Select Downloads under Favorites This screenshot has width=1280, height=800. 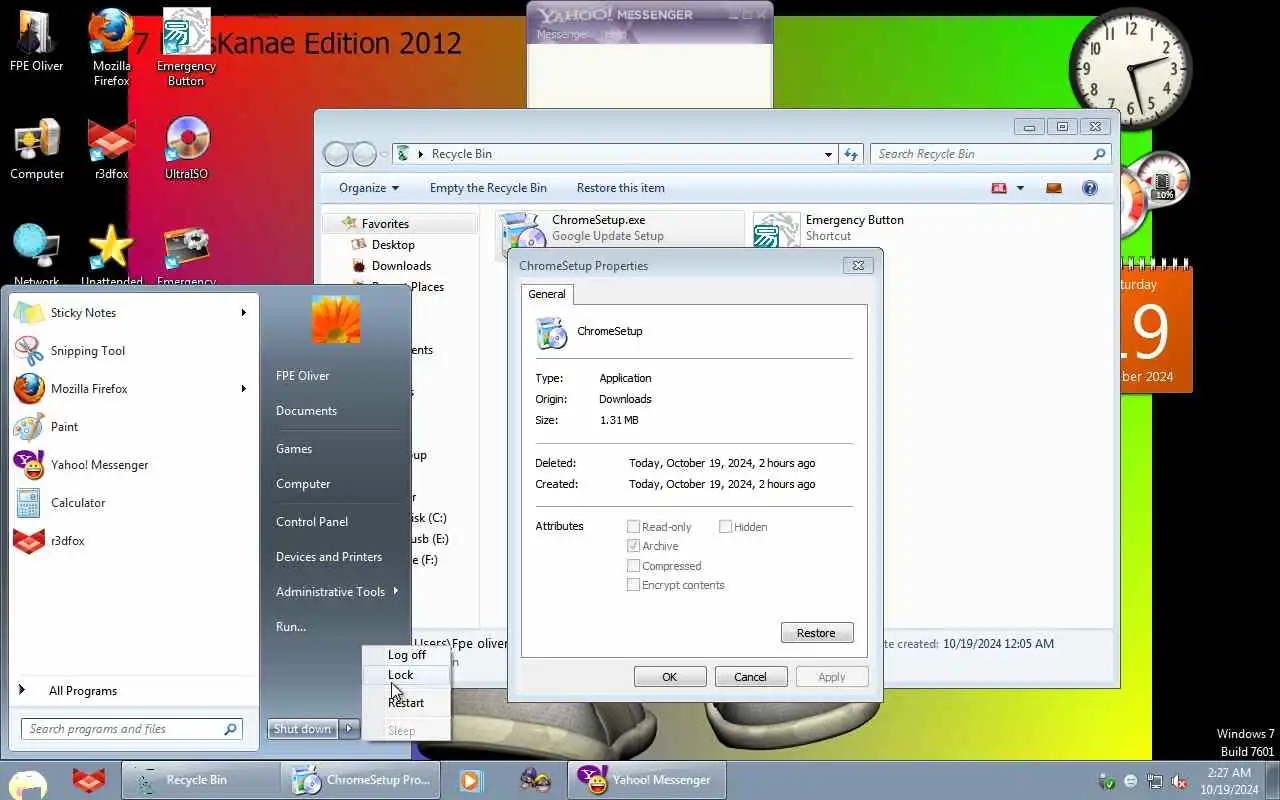coord(401,266)
